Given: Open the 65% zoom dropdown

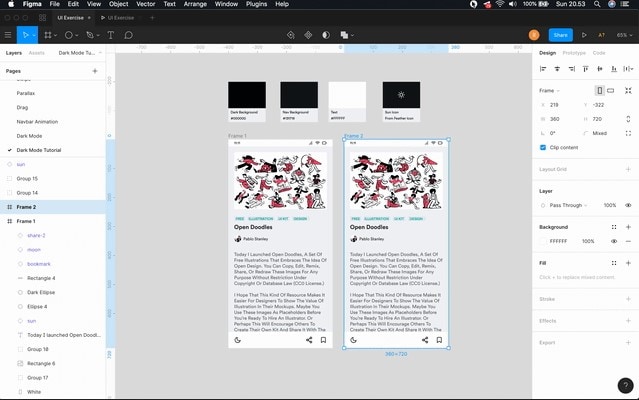Looking at the screenshot, I should (624, 35).
